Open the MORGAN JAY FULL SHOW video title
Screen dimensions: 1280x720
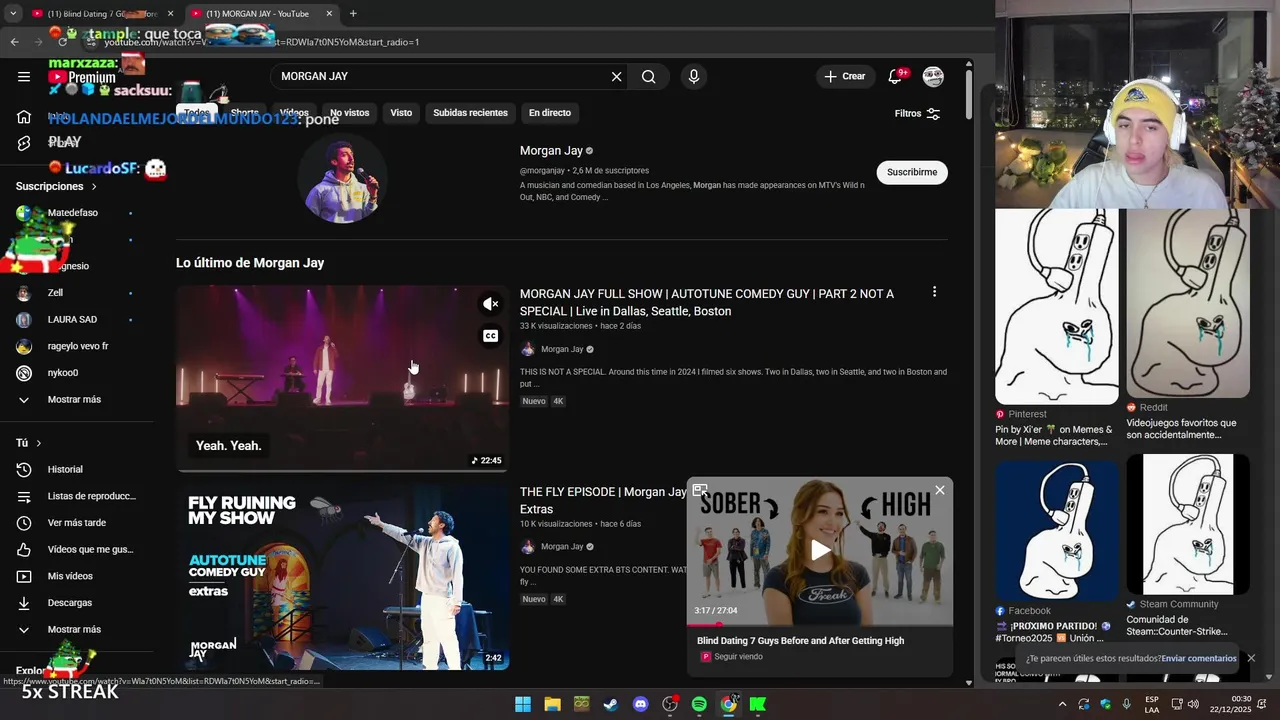[x=707, y=302]
